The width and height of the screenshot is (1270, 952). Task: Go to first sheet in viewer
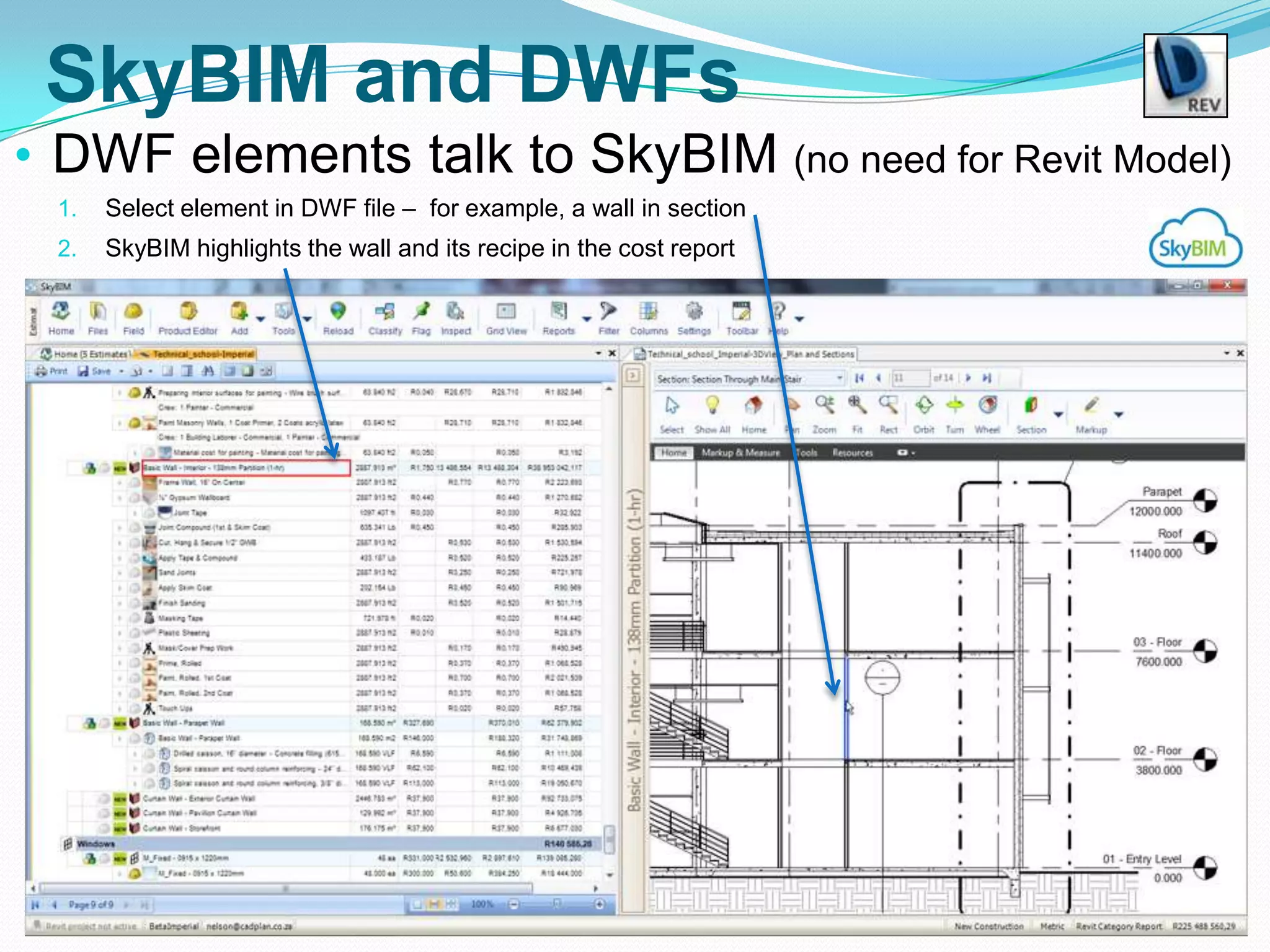pyautogui.click(x=859, y=377)
